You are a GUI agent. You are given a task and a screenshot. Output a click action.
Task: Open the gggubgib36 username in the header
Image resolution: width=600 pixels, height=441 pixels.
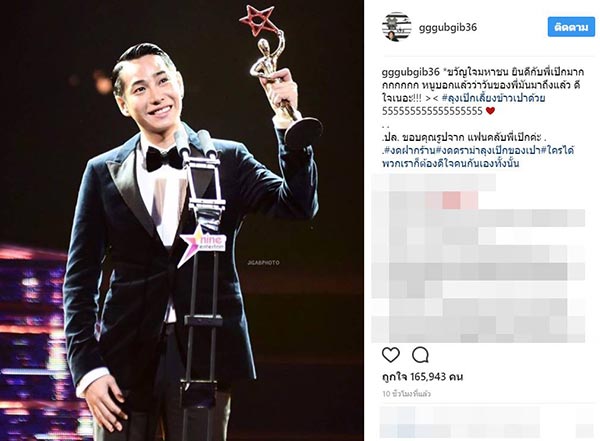[x=448, y=28]
